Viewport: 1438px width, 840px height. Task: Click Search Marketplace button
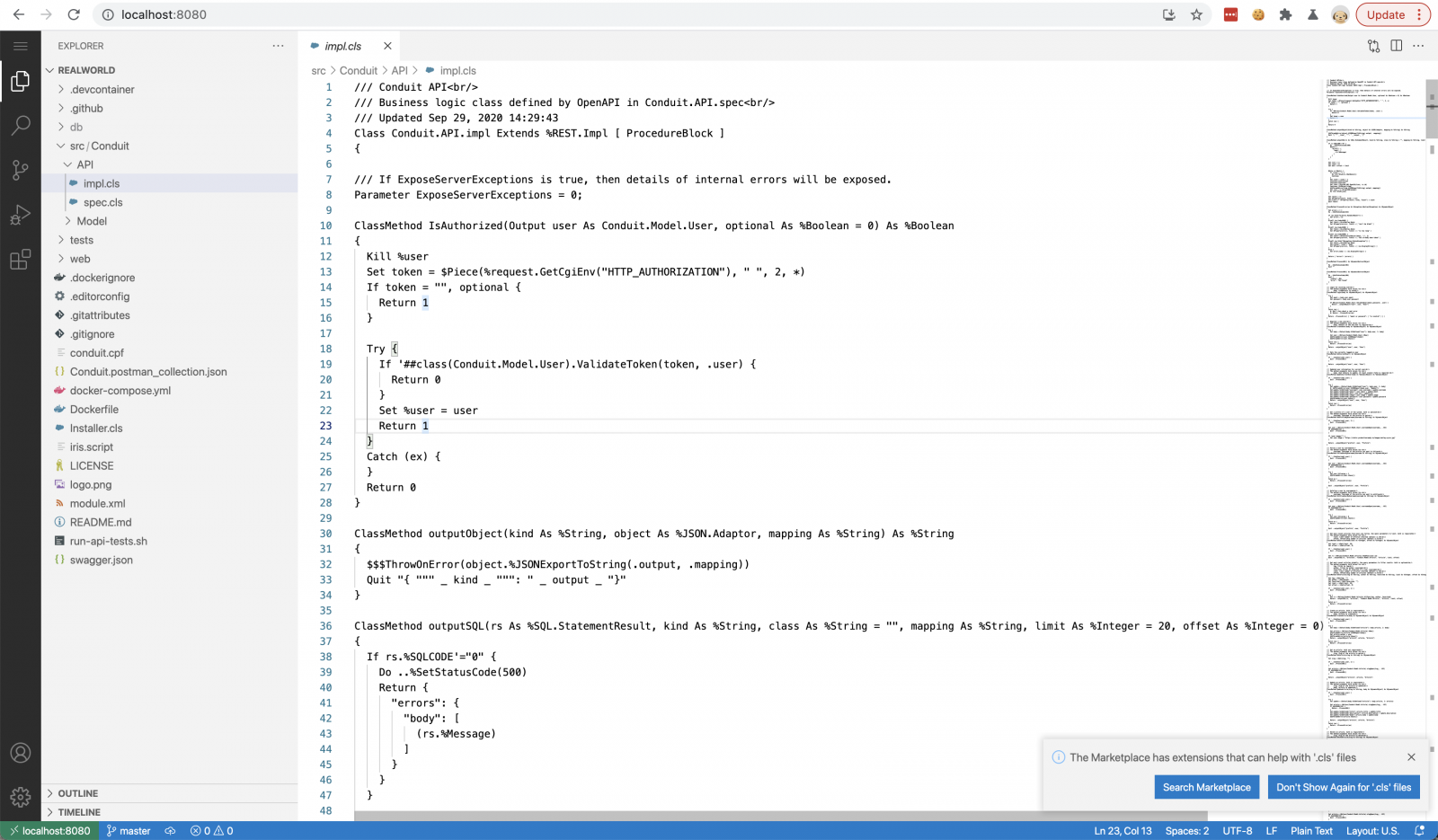point(1206,787)
